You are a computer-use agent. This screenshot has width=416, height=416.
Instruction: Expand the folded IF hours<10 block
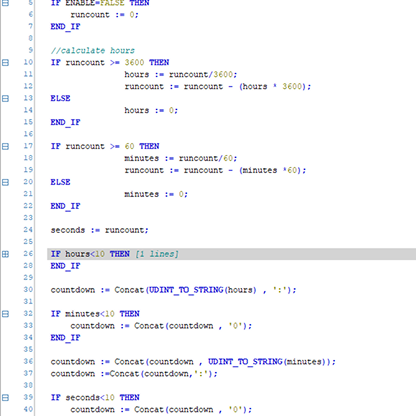(x=5, y=254)
